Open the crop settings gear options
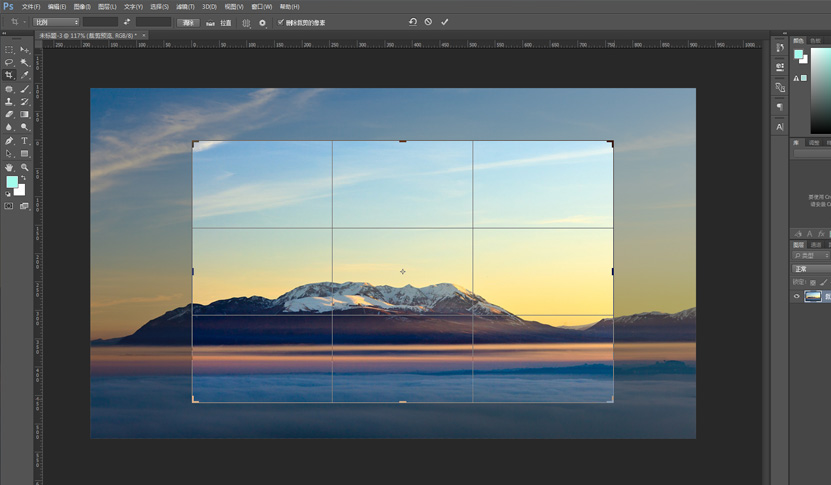Screen dimensions: 831x485 pyautogui.click(x=262, y=22)
